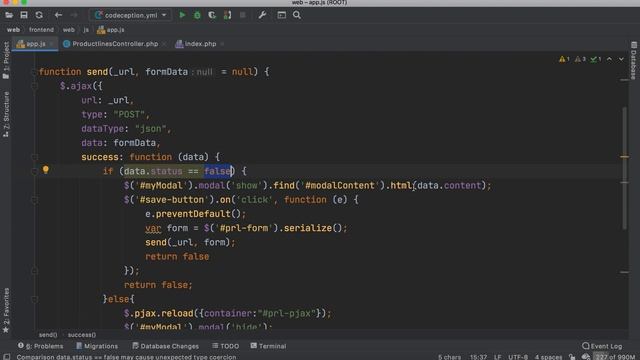Click send() in code breadcrumb
This screenshot has width=640, height=360.
(x=48, y=335)
